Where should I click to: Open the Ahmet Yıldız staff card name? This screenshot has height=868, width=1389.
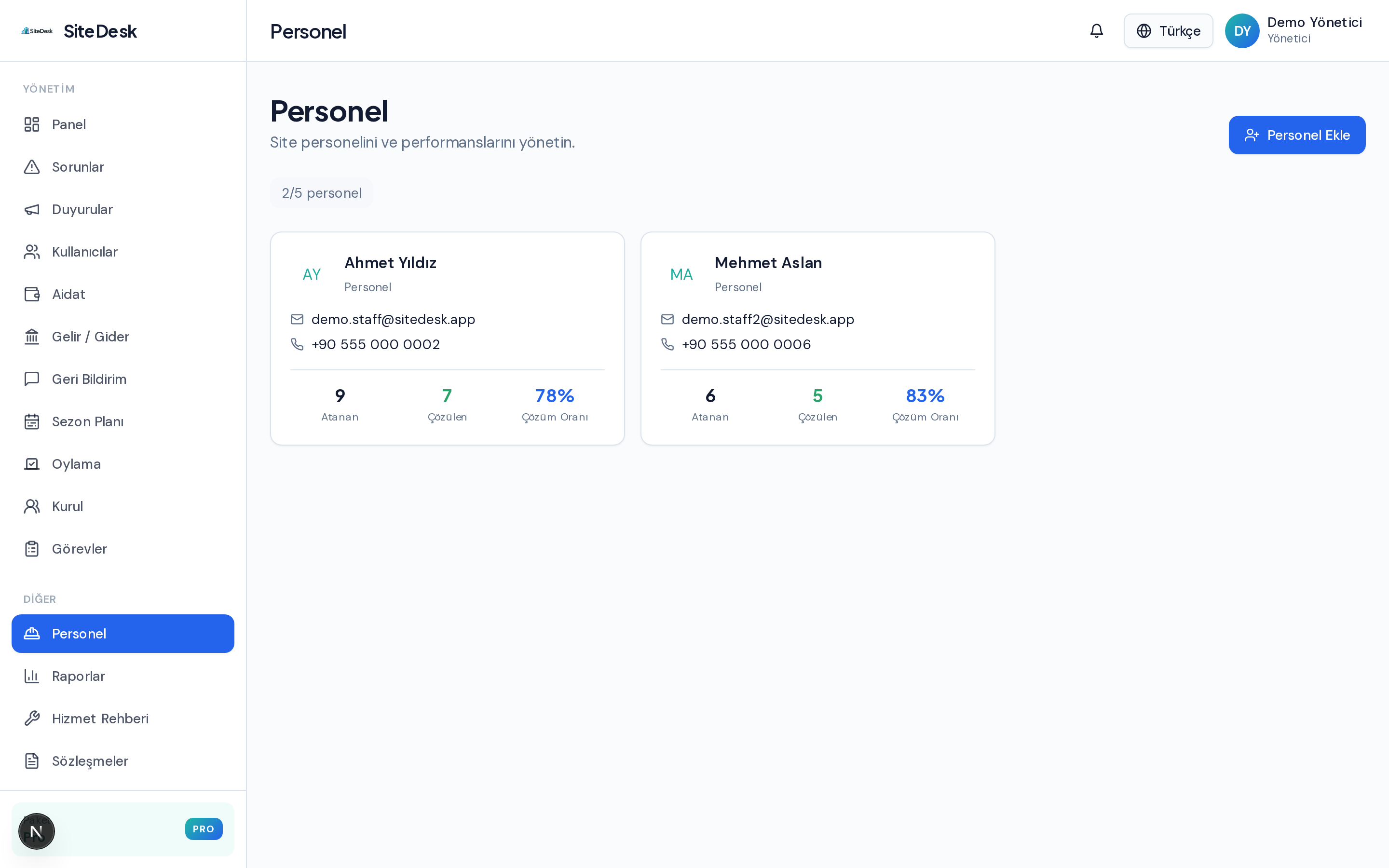click(390, 263)
